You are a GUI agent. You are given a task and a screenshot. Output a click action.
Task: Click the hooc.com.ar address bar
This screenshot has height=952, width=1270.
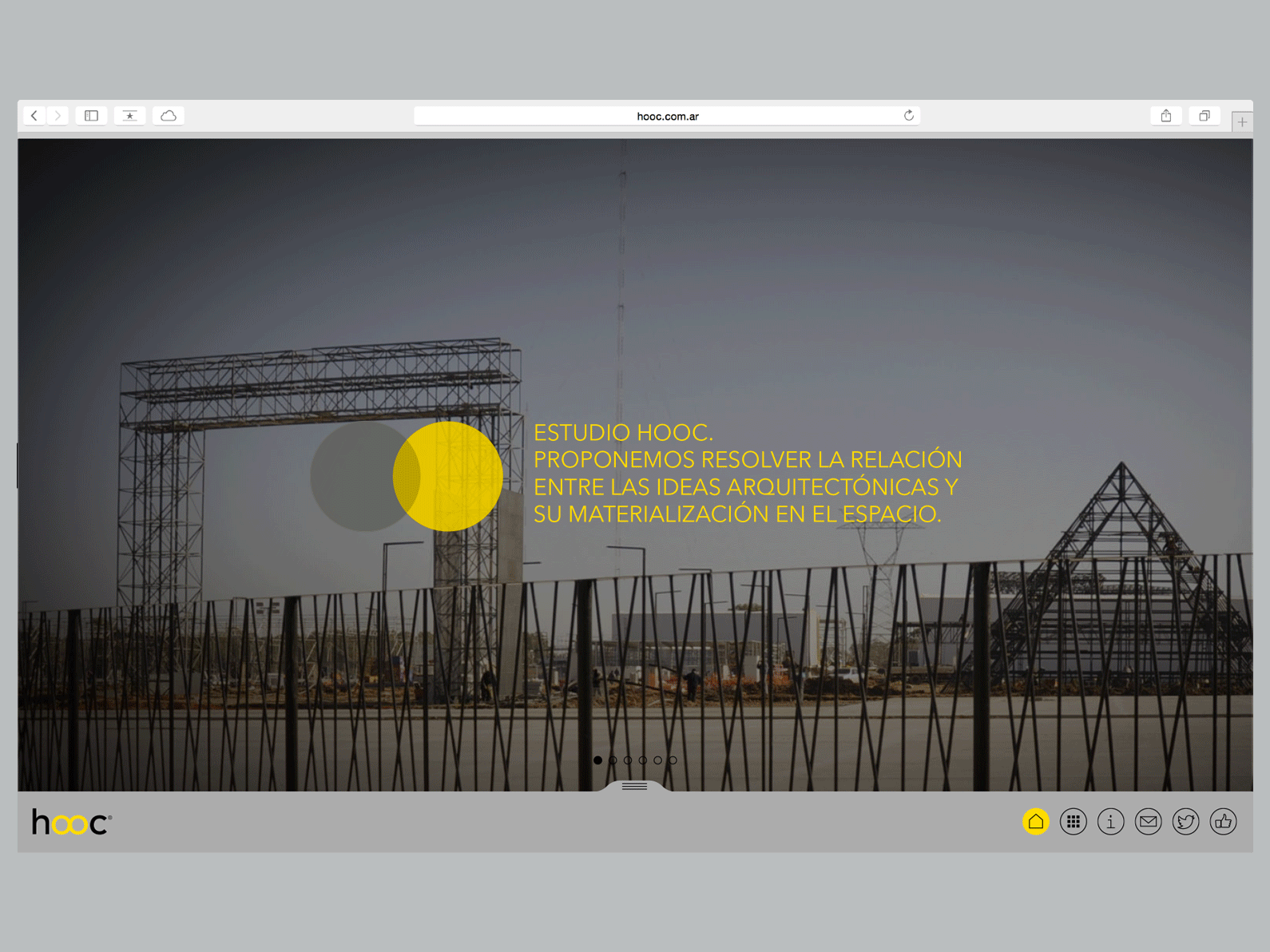[x=667, y=116]
